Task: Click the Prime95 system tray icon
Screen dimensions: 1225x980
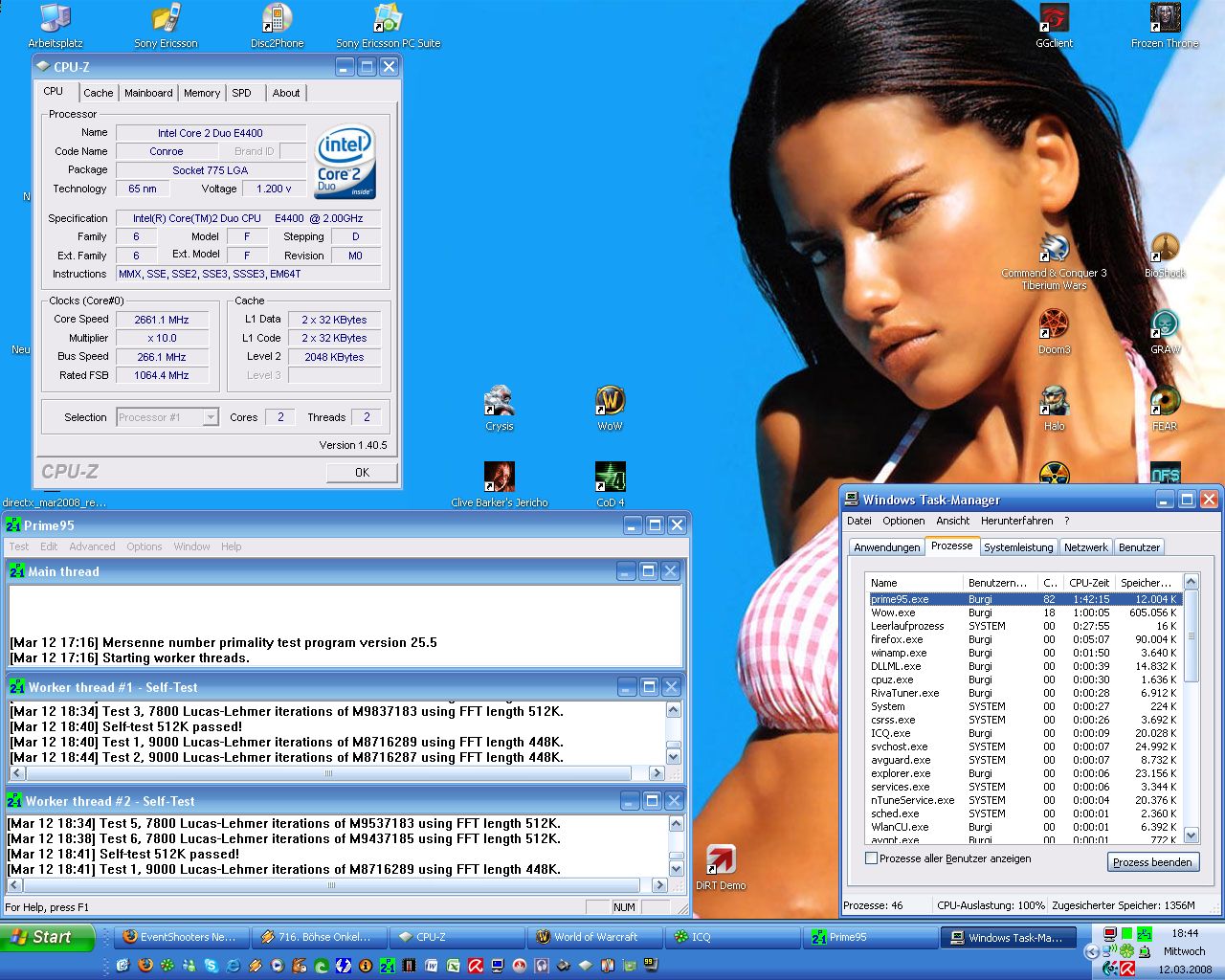Action: 1145,934
